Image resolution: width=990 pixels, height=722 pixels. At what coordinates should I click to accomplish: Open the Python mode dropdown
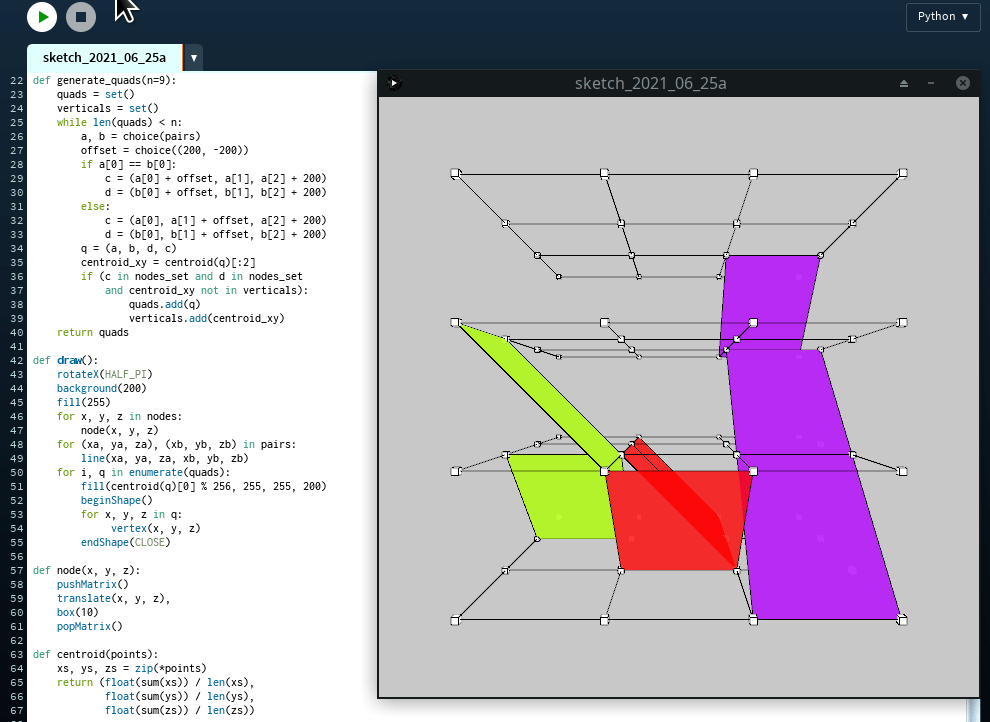(942, 16)
